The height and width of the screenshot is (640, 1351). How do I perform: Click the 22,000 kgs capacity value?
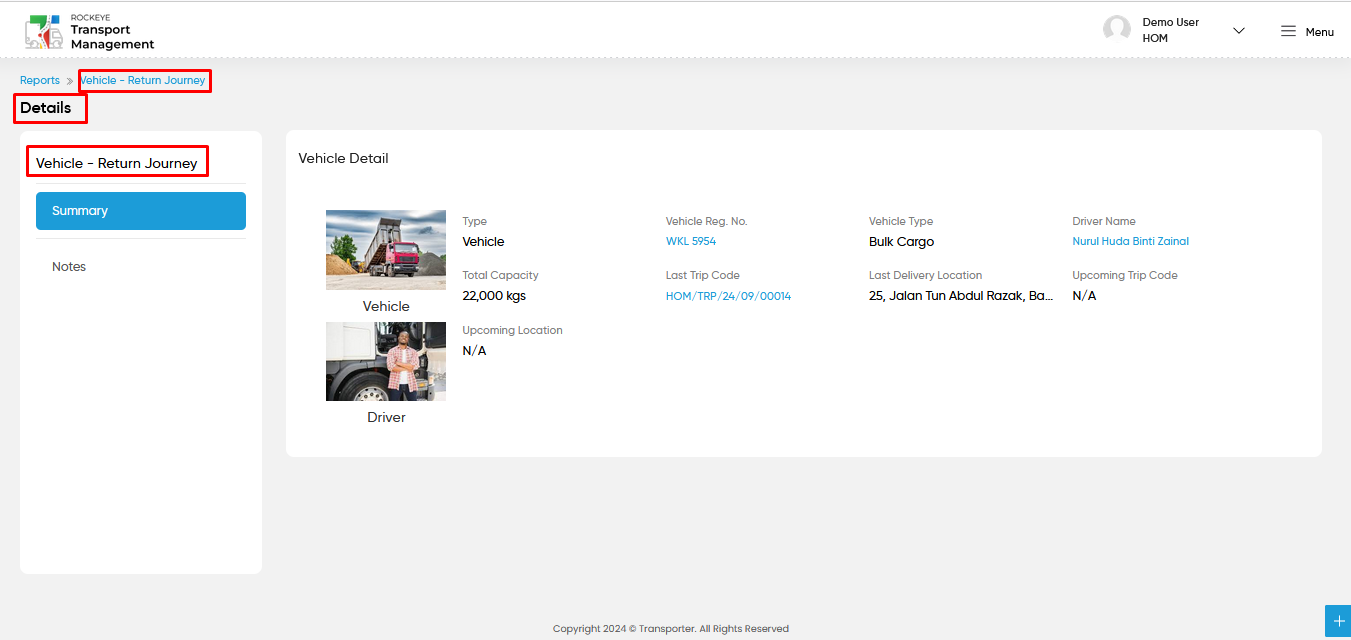click(494, 296)
